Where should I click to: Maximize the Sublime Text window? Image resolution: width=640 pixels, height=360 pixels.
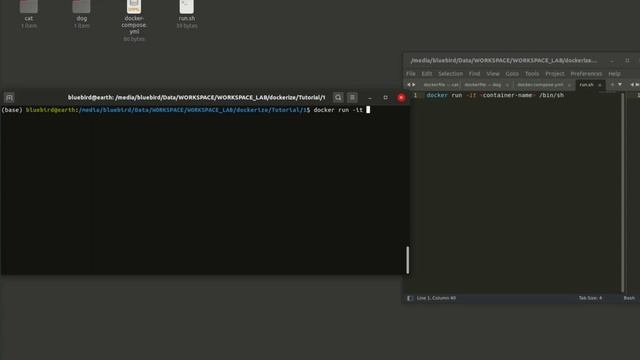[x=627, y=61]
